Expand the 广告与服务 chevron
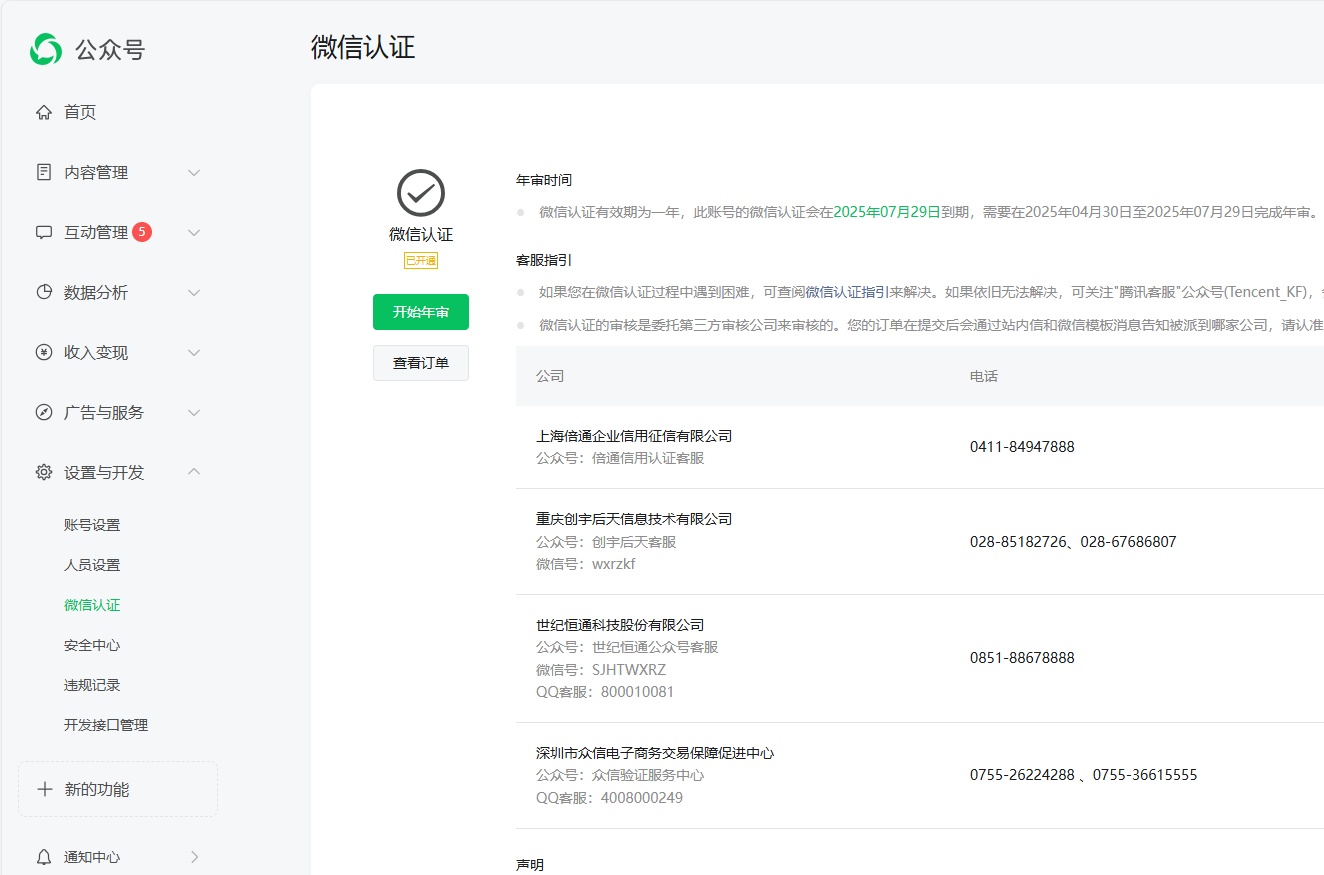This screenshot has height=875, width=1324. tap(194, 412)
